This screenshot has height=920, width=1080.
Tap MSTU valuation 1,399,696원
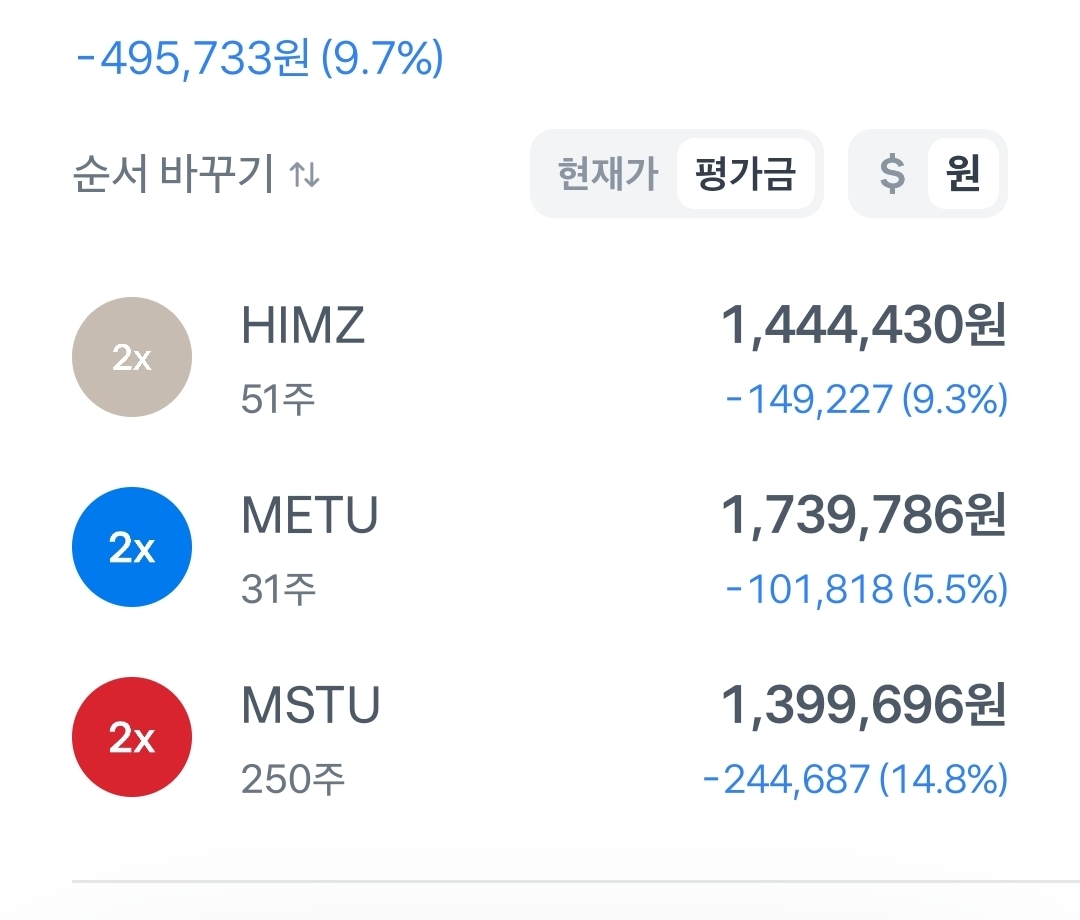(863, 707)
